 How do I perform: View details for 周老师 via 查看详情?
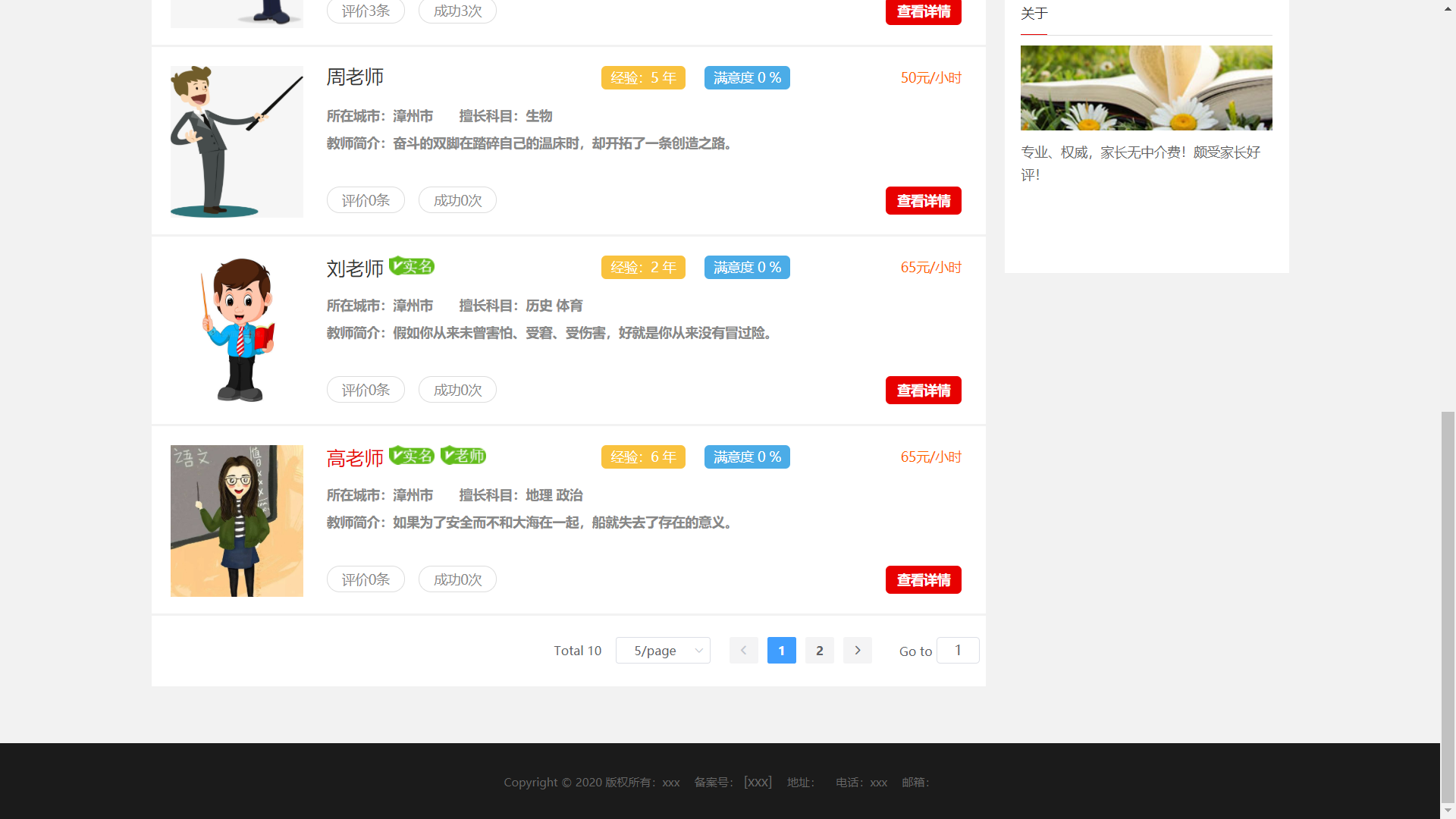tap(923, 201)
